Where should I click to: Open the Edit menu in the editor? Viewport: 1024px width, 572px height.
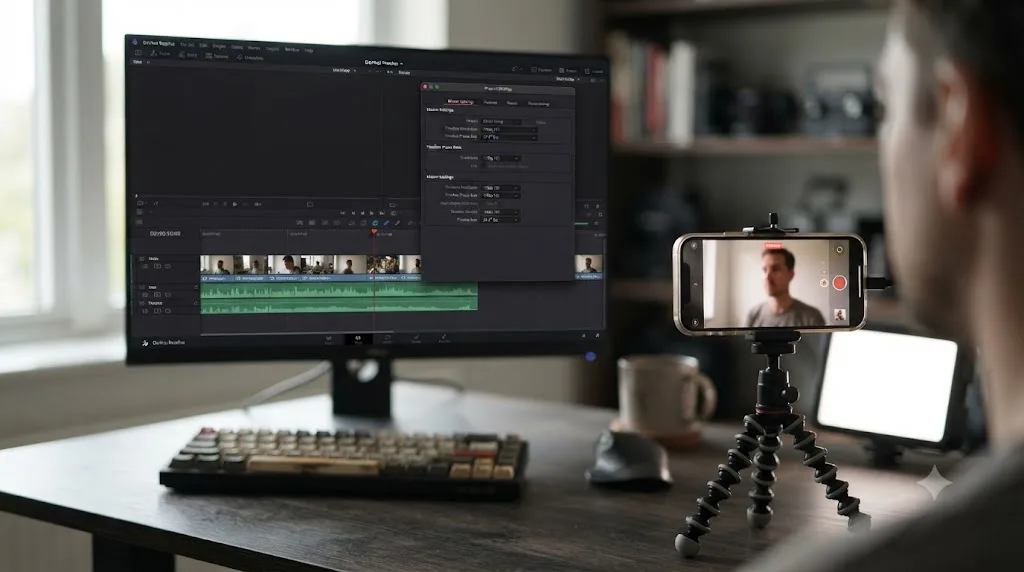pyautogui.click(x=203, y=46)
